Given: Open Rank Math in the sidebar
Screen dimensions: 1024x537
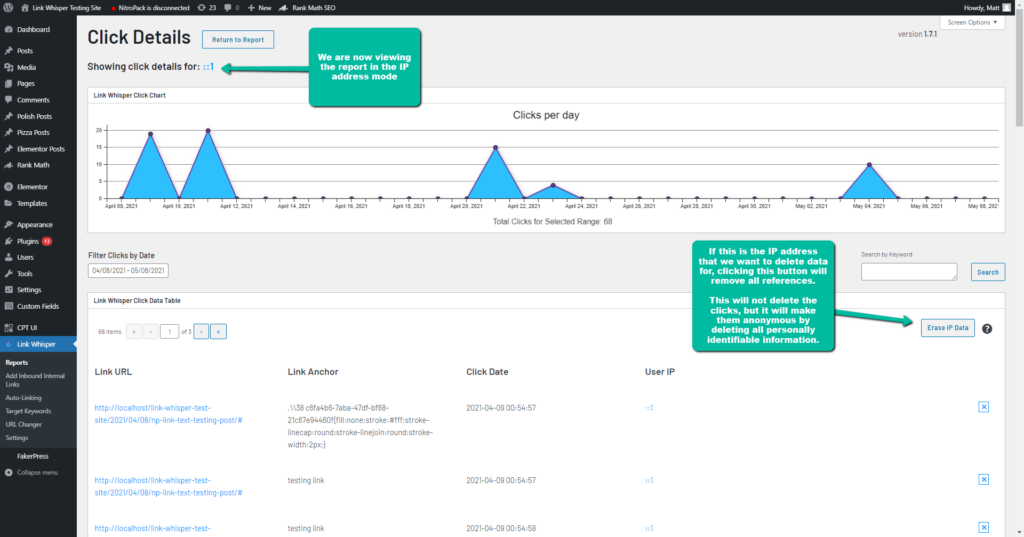Looking at the screenshot, I should click(33, 165).
